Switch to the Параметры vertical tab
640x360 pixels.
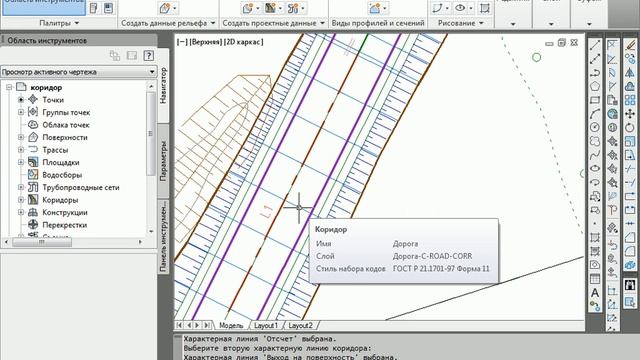coord(163,161)
